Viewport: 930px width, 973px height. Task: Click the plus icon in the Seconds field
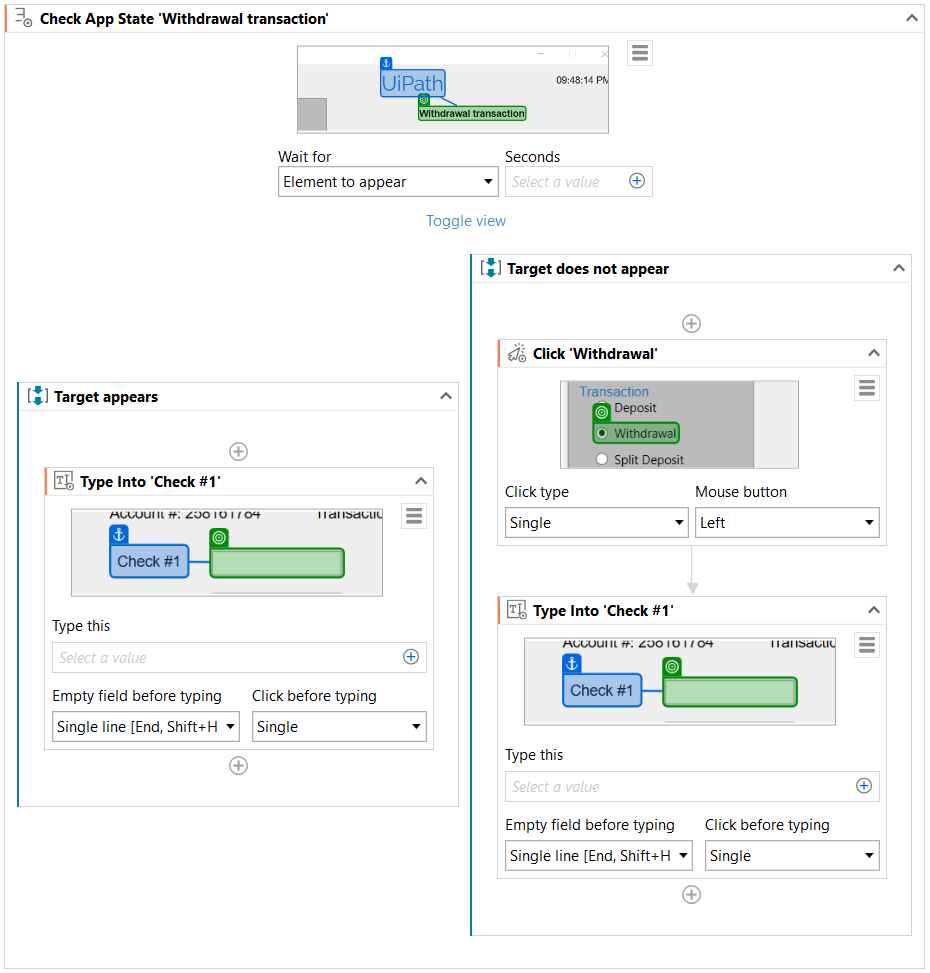637,181
